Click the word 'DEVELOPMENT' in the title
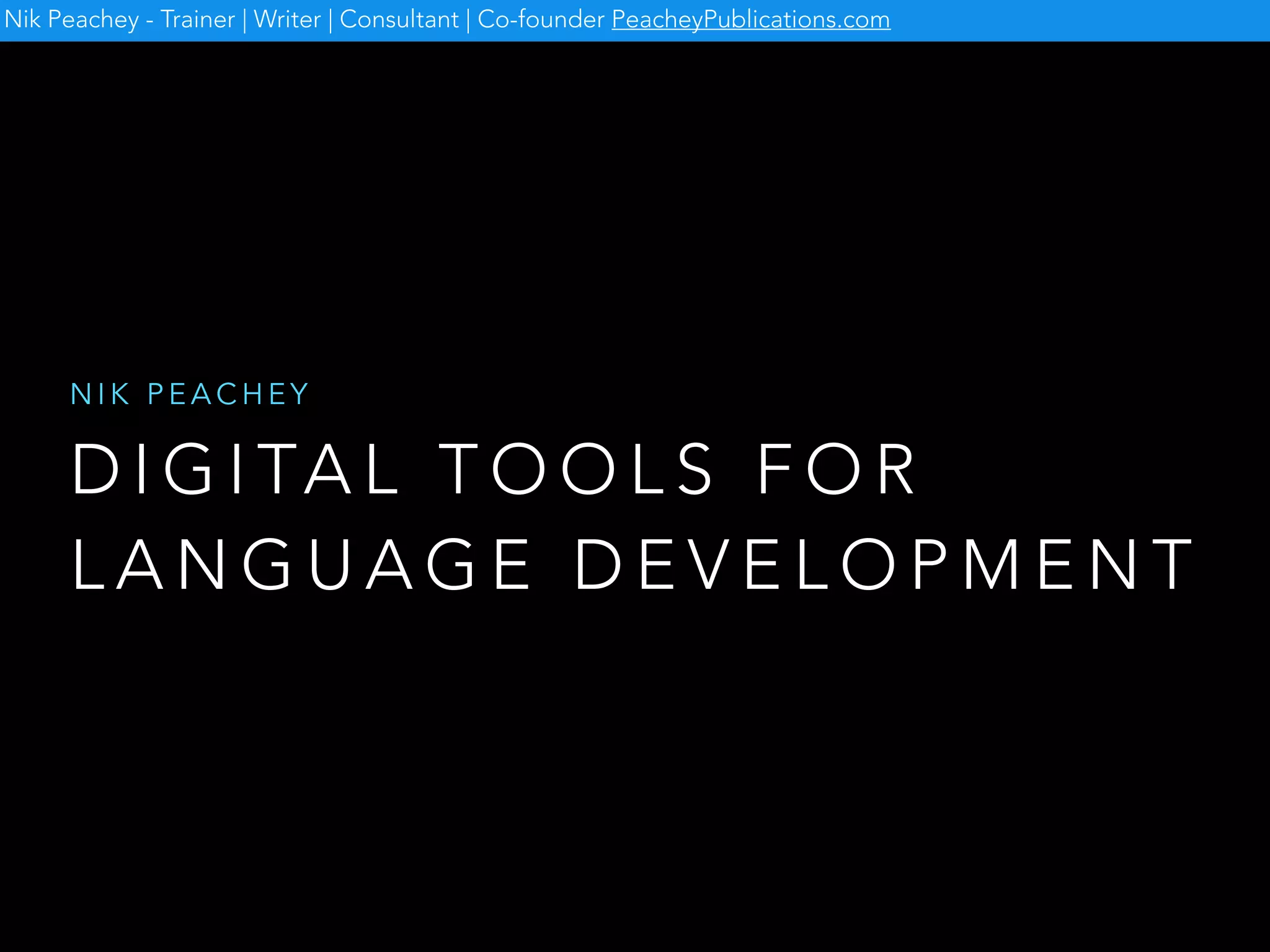Viewport: 1270px width, 952px height. [884, 564]
